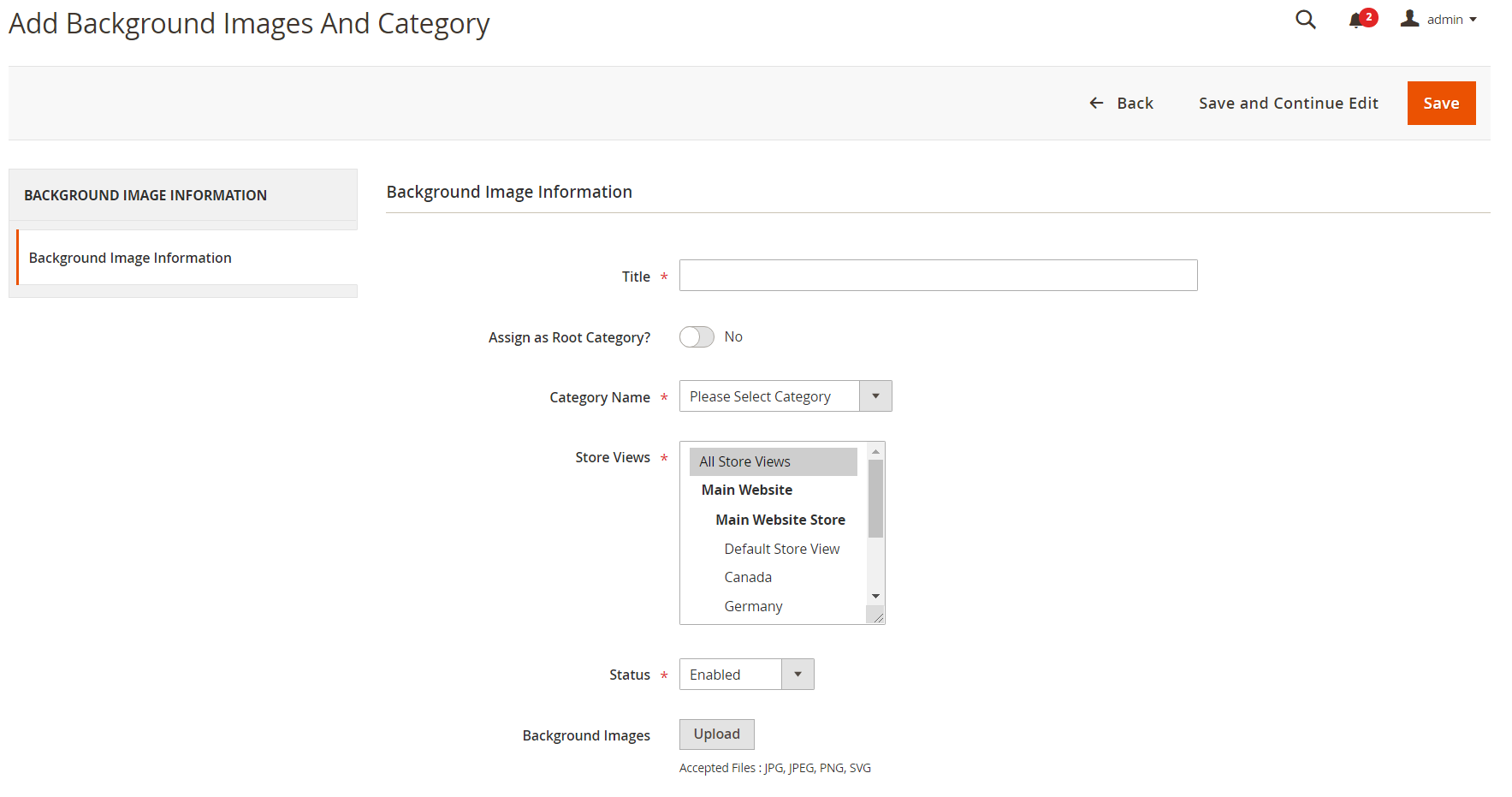This screenshot has width=1512, height=797.
Task: Select Germany store view
Action: [753, 606]
